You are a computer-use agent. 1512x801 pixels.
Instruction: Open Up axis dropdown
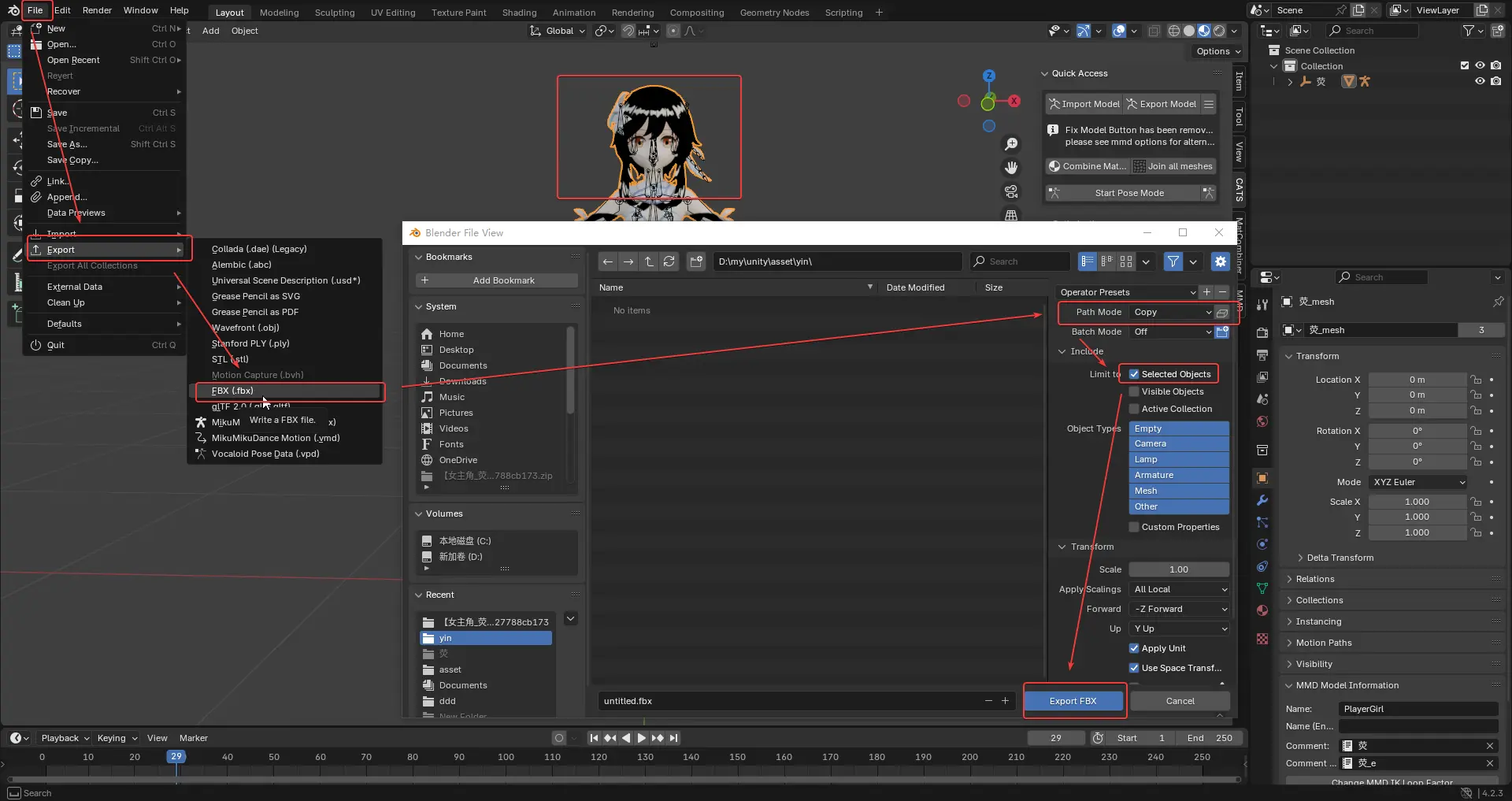coord(1179,629)
